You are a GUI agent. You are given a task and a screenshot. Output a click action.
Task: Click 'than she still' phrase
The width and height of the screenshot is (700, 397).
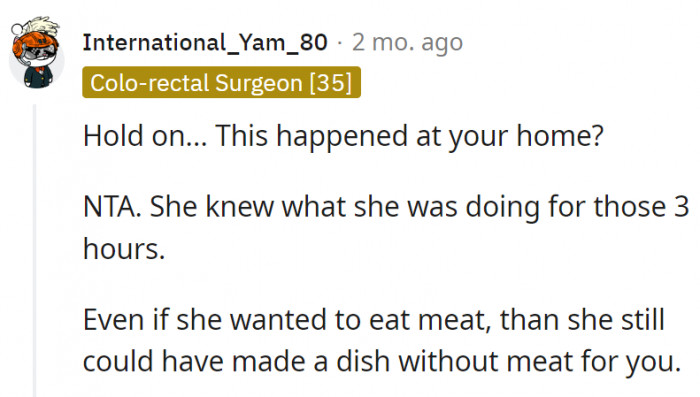(582, 320)
